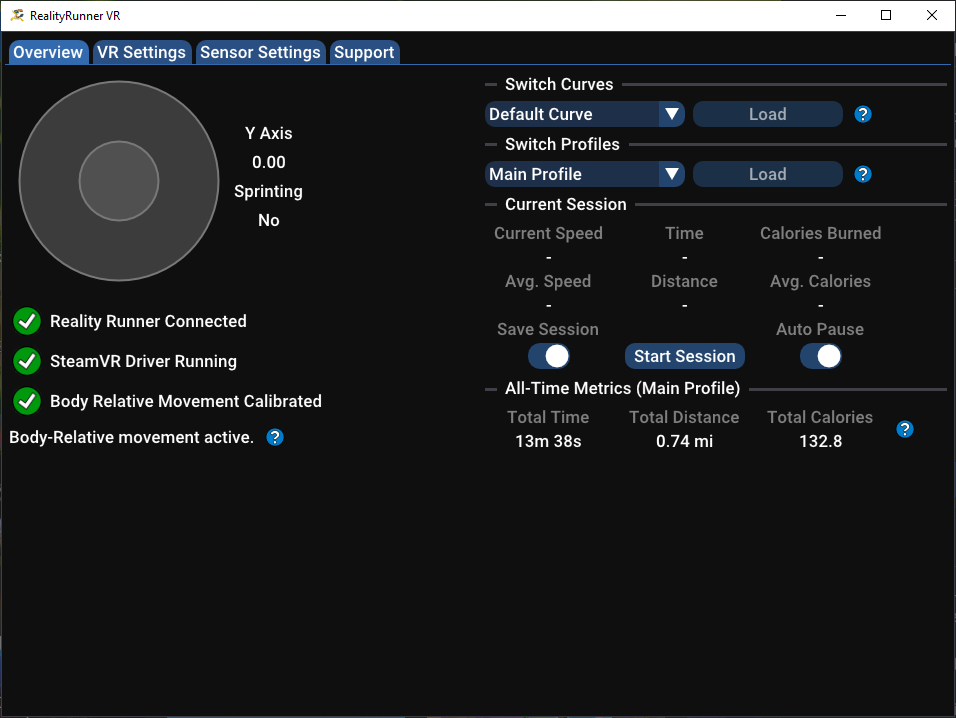Click the Sprinting status No
This screenshot has width=956, height=718.
point(269,220)
